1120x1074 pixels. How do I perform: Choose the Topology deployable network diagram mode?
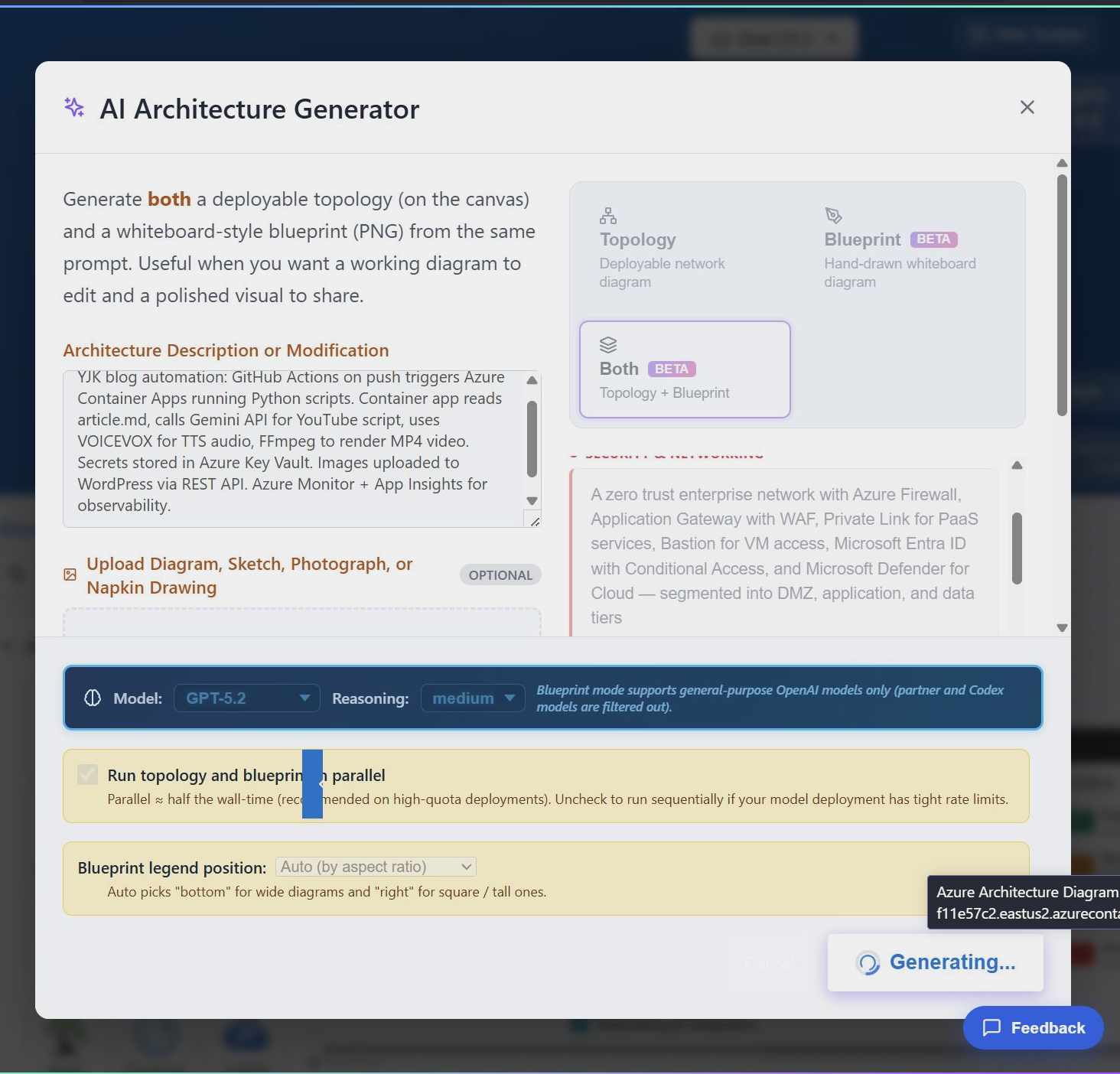684,249
